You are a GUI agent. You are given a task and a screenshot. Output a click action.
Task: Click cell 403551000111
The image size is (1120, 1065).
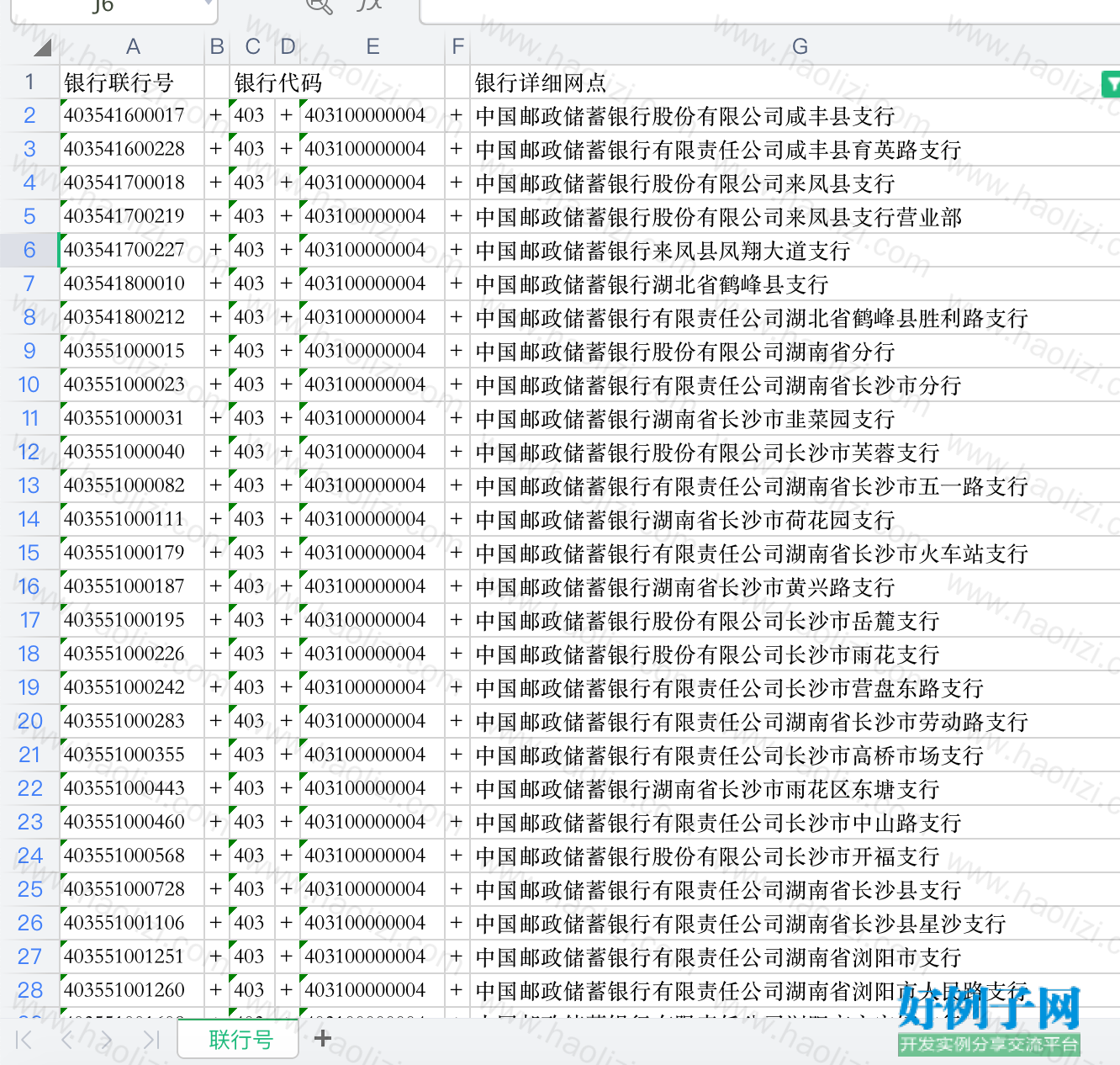(132, 519)
